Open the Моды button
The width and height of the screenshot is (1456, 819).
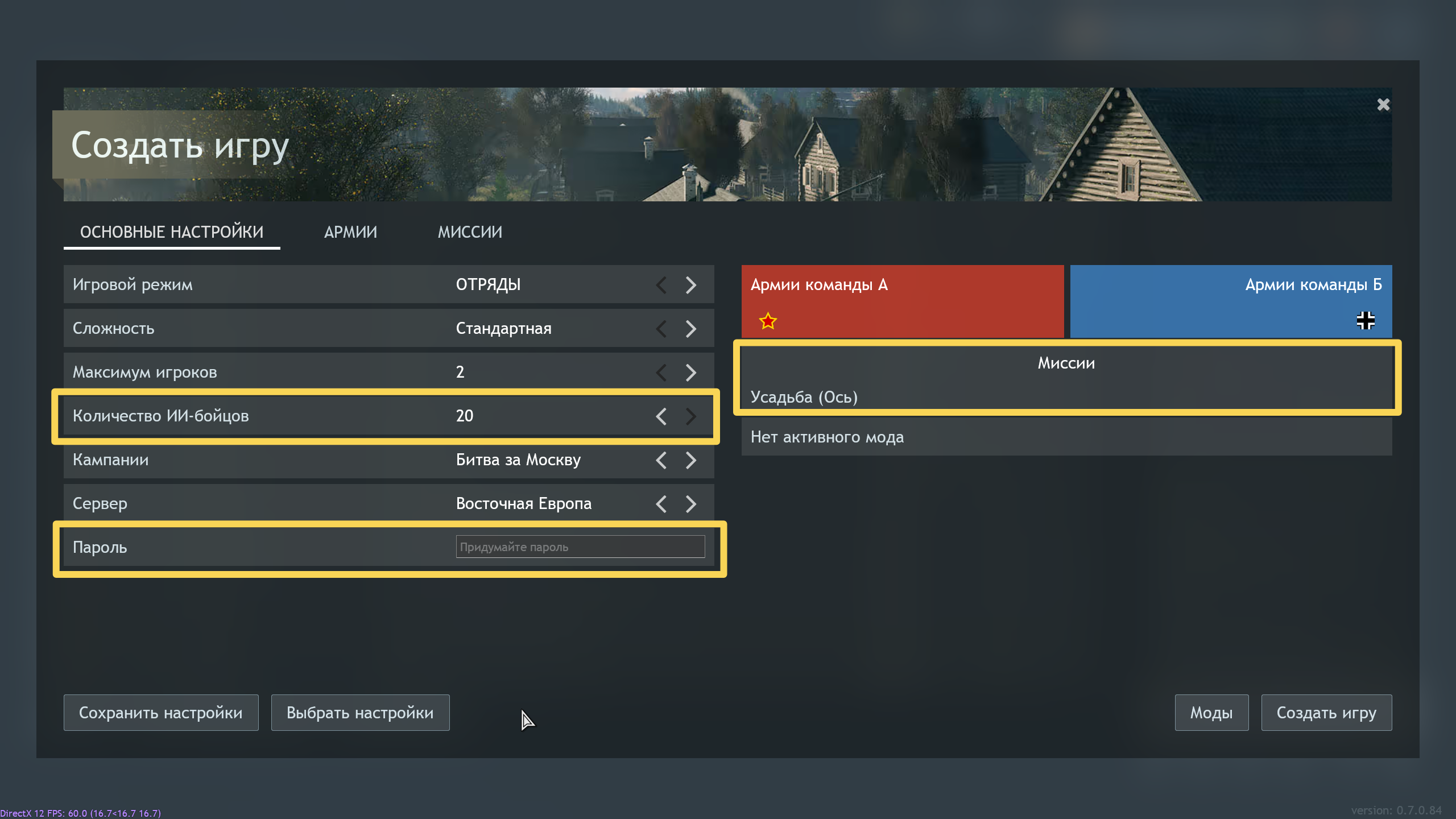pos(1211,713)
